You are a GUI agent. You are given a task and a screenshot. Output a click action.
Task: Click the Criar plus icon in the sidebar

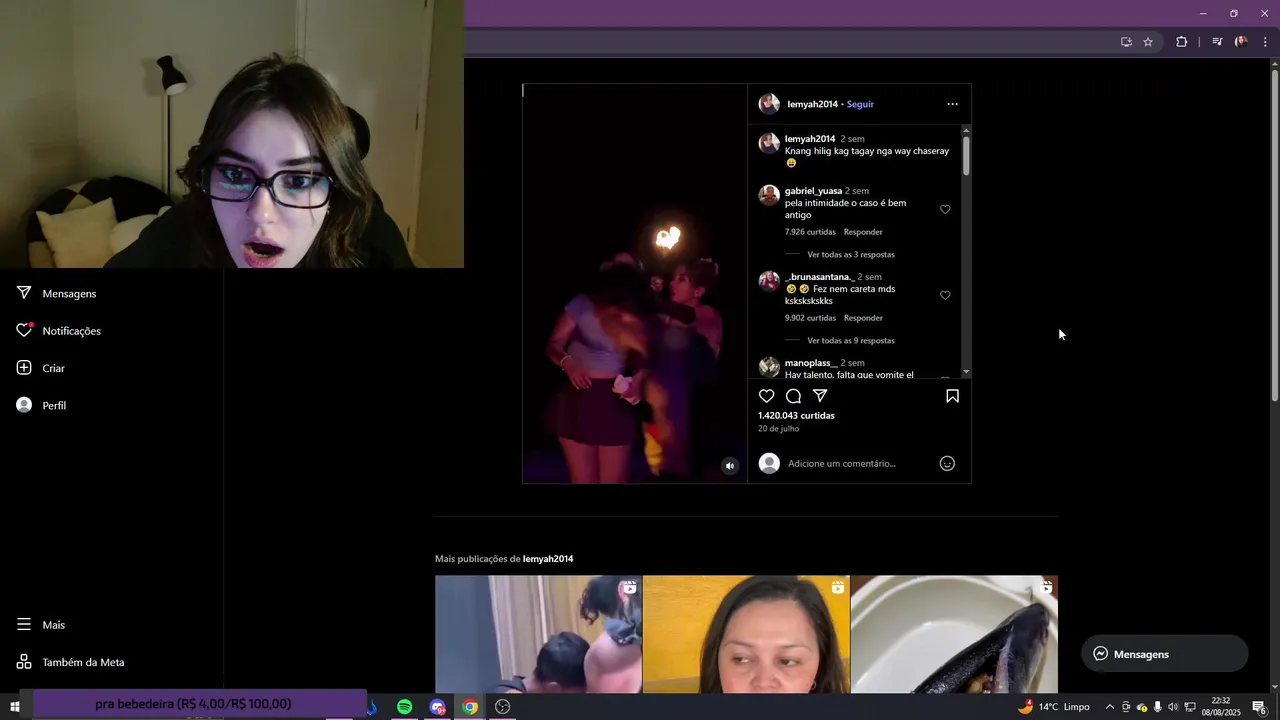24,368
